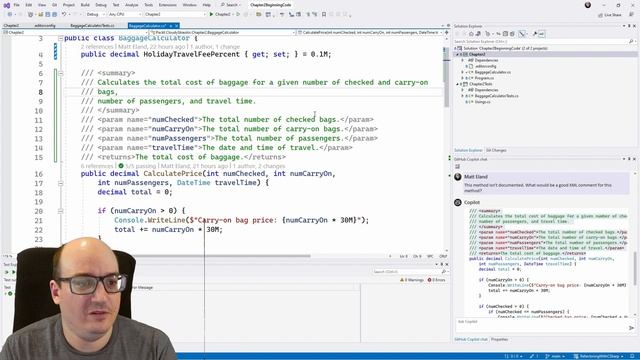Select BaggageCalculator.cs in Solution Explorer
The width and height of the screenshot is (640, 360).
[x=492, y=72]
